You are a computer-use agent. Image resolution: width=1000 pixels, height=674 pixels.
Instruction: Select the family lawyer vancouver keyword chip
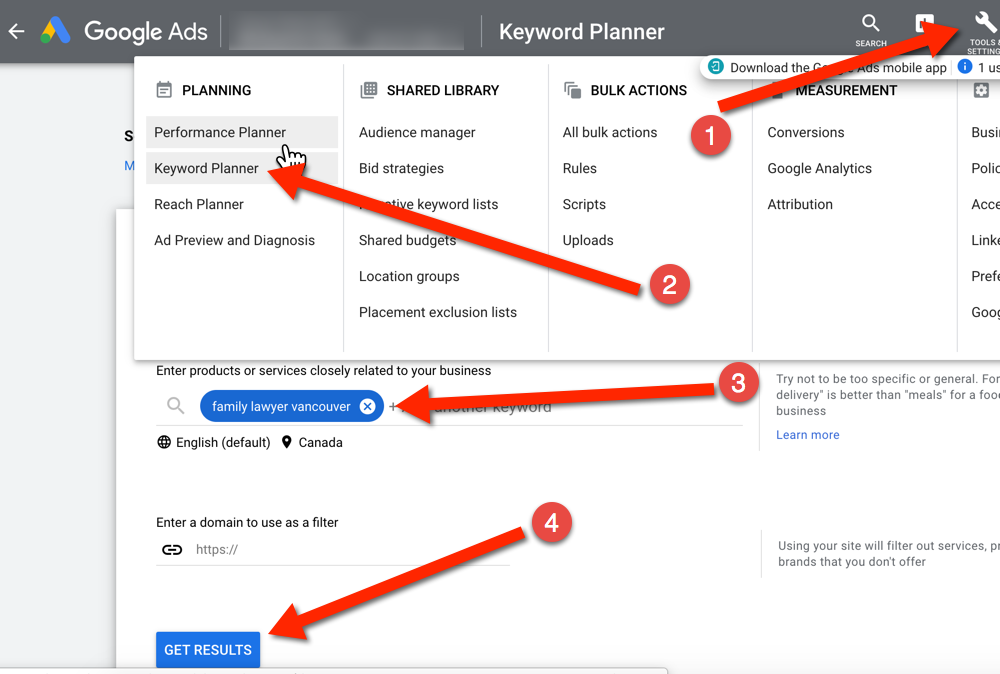point(281,406)
